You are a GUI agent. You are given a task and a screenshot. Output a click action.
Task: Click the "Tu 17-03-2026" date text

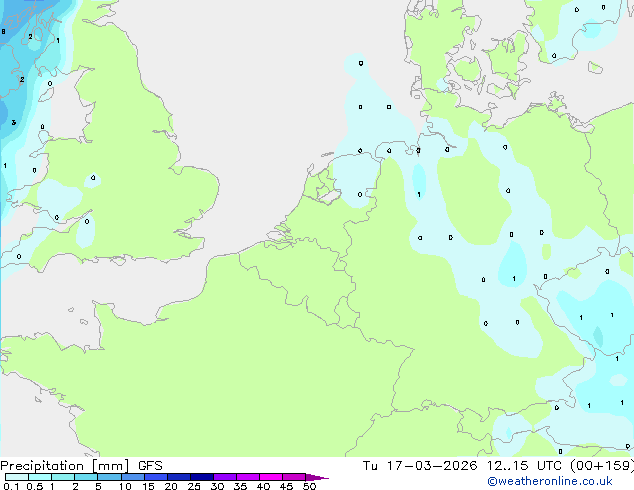420,466
